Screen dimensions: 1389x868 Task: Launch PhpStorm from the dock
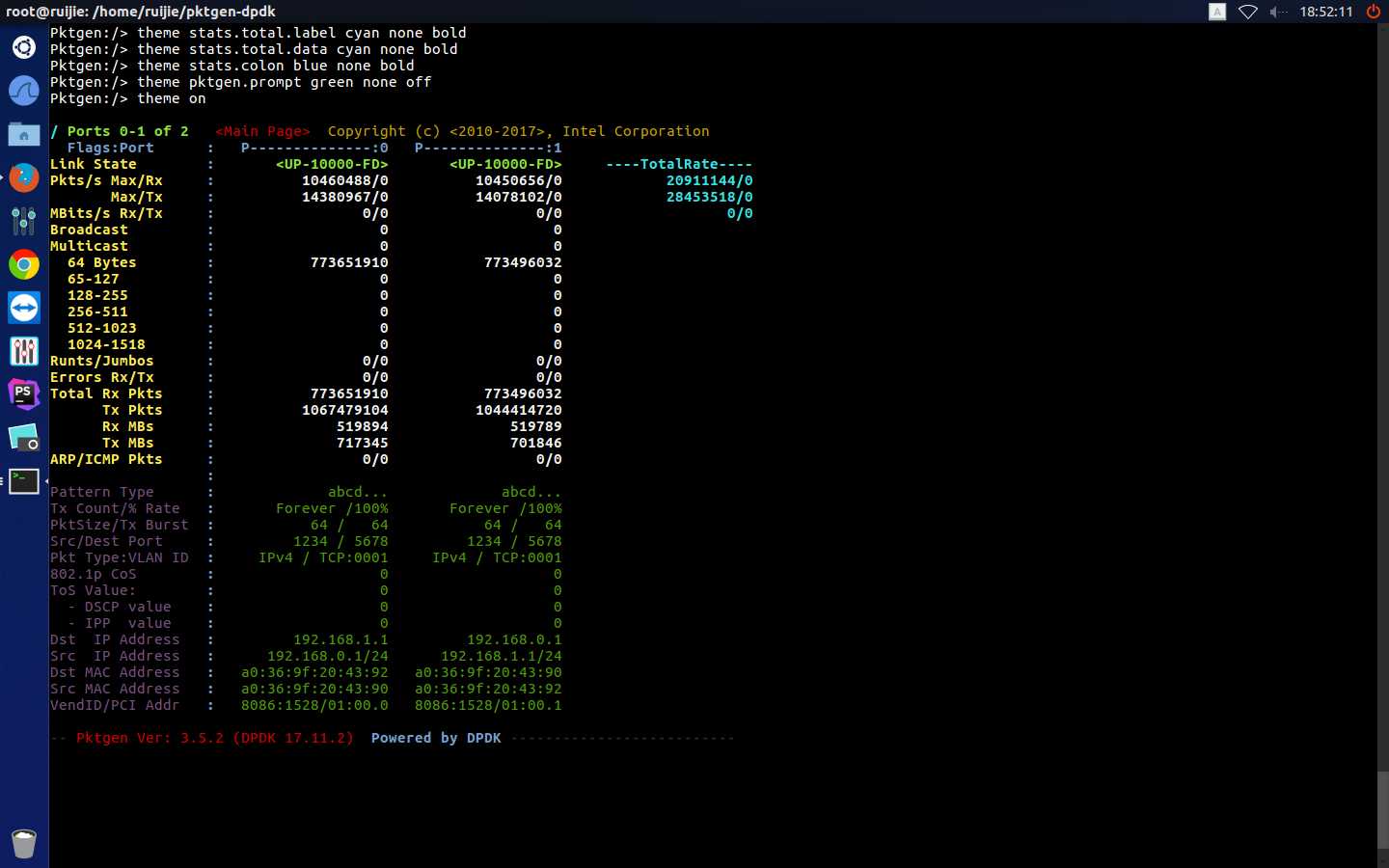pyautogui.click(x=23, y=393)
